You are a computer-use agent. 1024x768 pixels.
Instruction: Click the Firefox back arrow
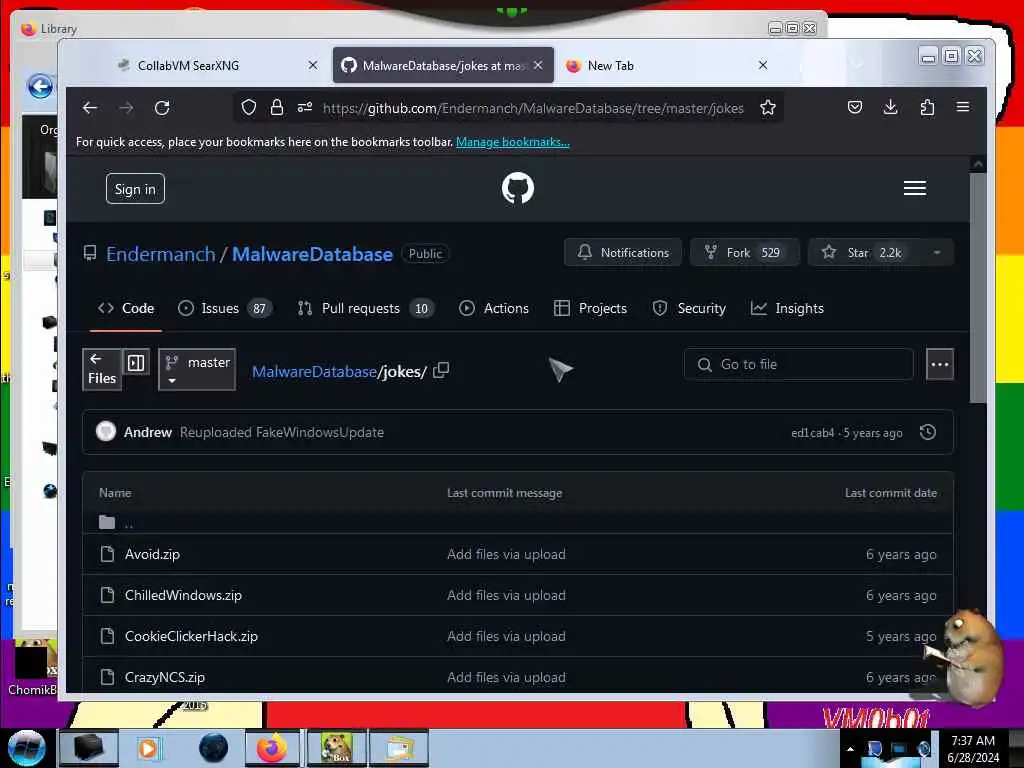[x=90, y=108]
